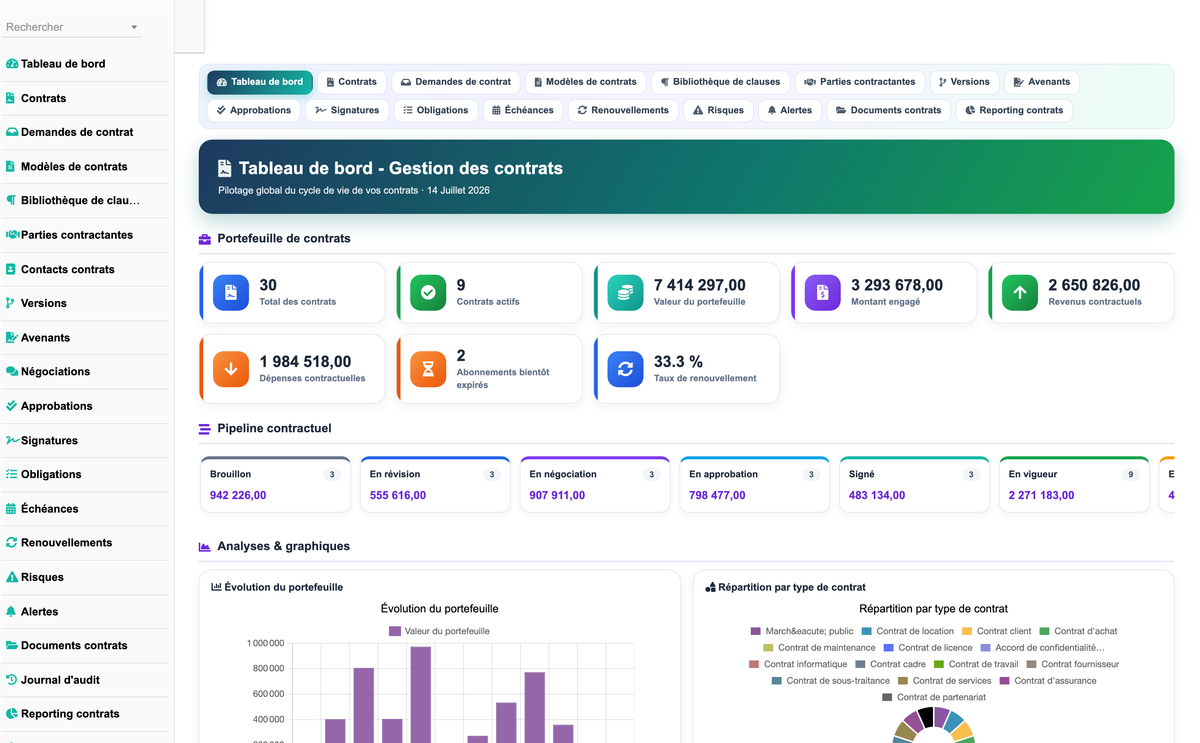Viewport: 1200px width, 743px height.
Task: Open the Reporting contrats top tab
Action: click(x=1014, y=110)
